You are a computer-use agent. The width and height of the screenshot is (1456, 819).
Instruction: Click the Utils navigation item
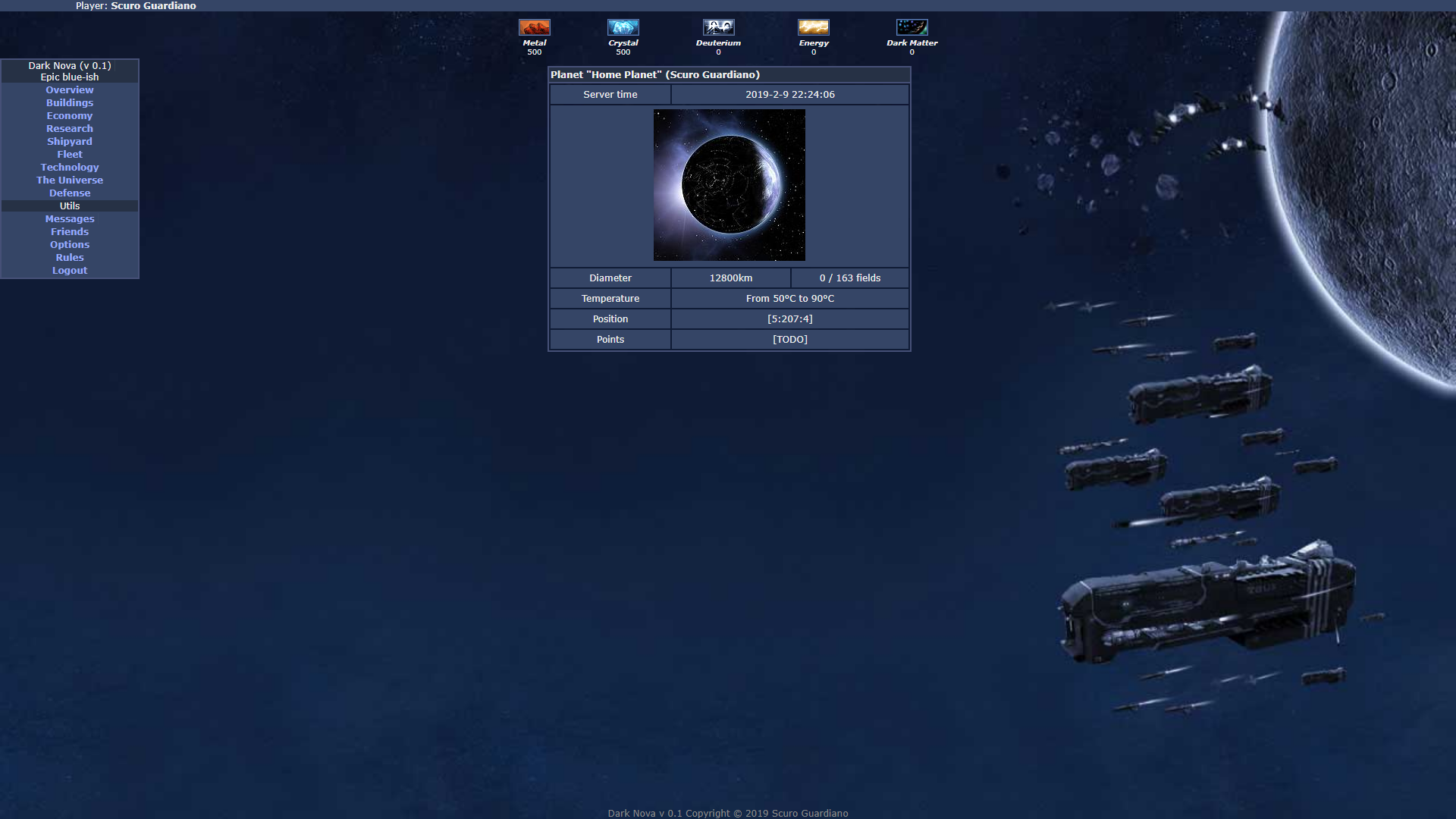point(69,205)
